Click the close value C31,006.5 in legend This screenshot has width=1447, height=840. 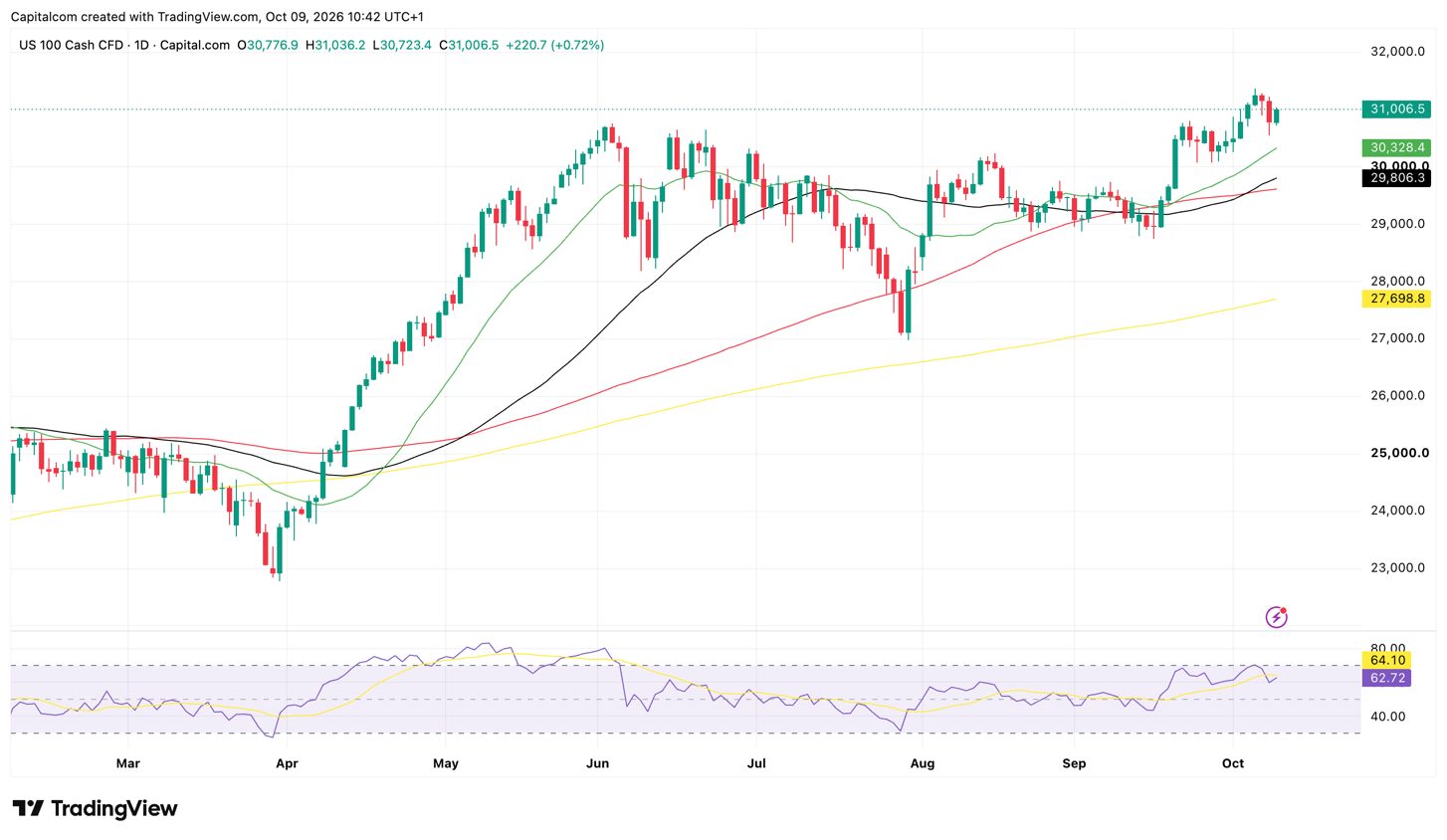(x=469, y=45)
